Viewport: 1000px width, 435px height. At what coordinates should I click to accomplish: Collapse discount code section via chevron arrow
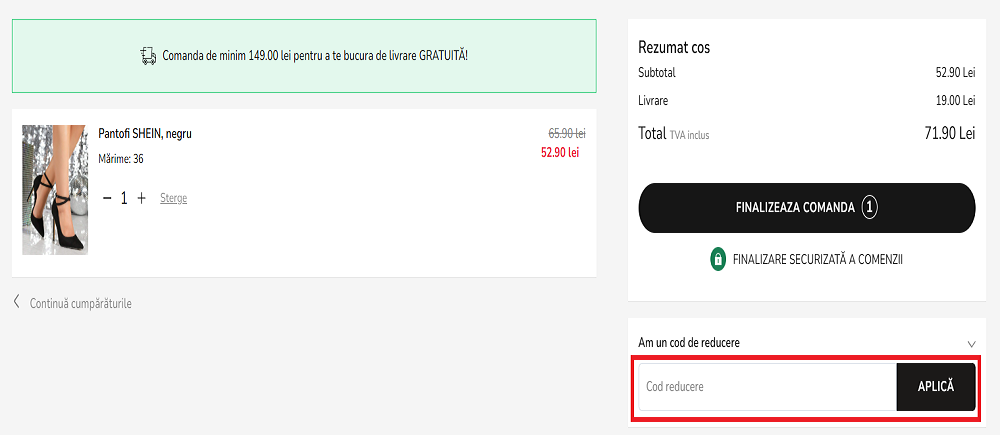coord(972,343)
